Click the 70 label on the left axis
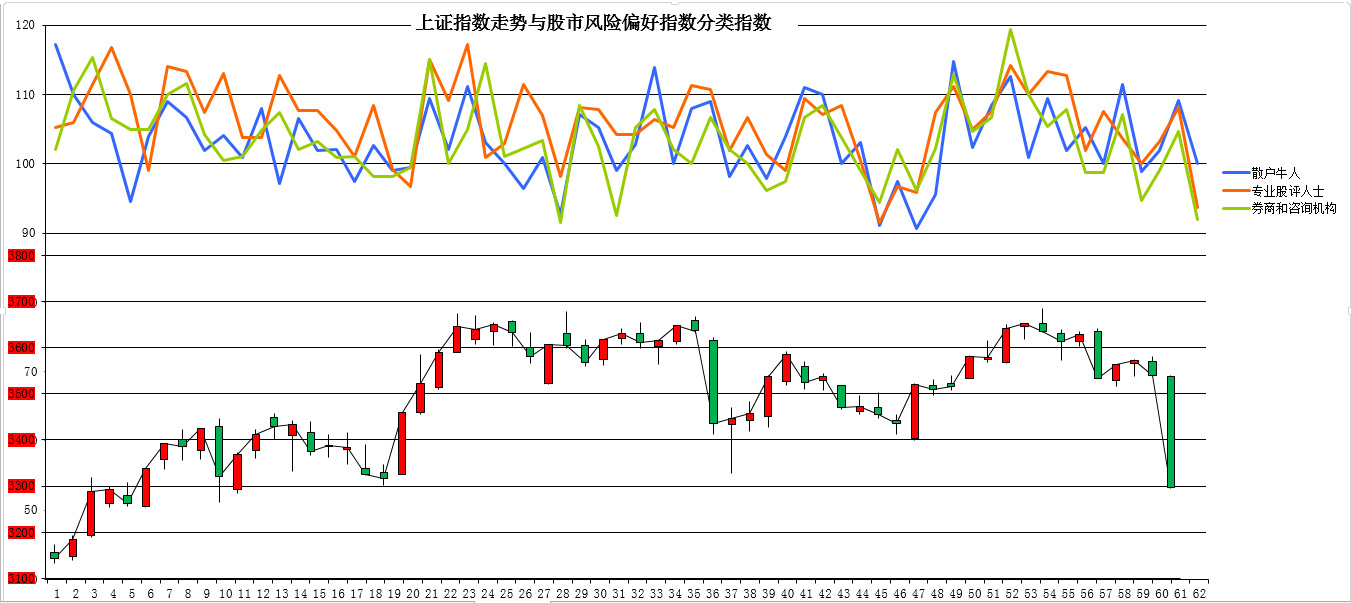The height and width of the screenshot is (603, 1351). coord(30,372)
